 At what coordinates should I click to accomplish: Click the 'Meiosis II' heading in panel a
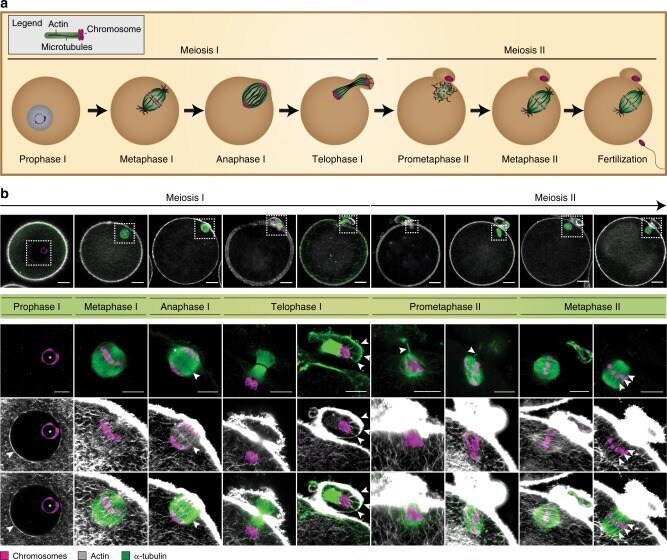pyautogui.click(x=524, y=50)
